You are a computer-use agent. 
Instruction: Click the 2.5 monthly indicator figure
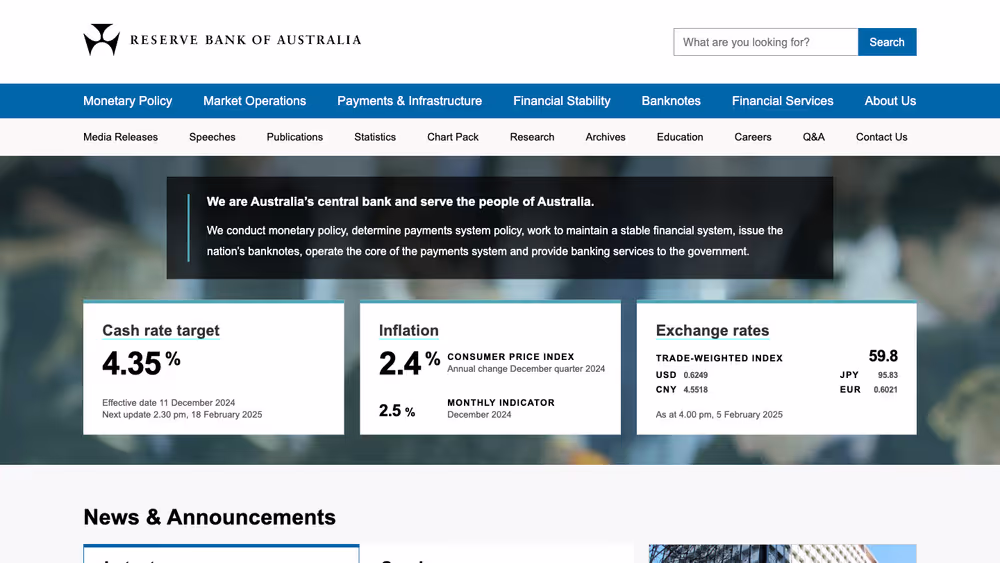pos(390,411)
